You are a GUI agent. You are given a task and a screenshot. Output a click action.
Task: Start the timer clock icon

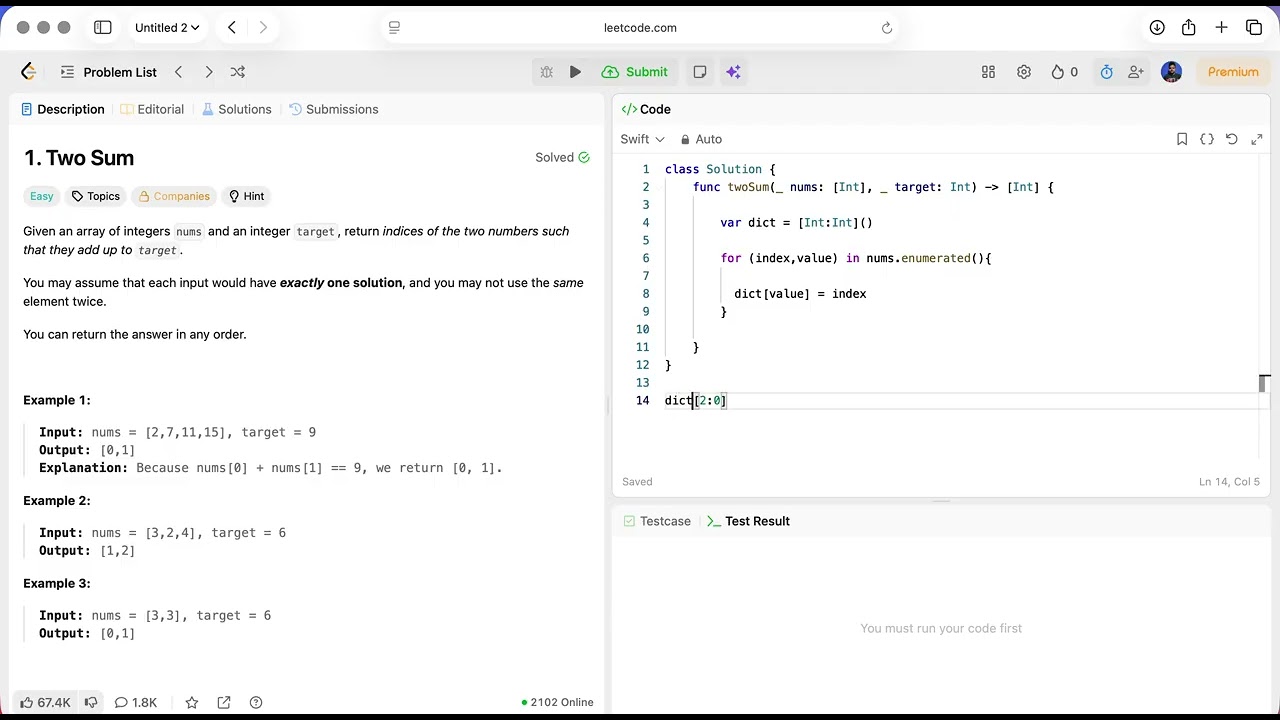(x=1106, y=72)
